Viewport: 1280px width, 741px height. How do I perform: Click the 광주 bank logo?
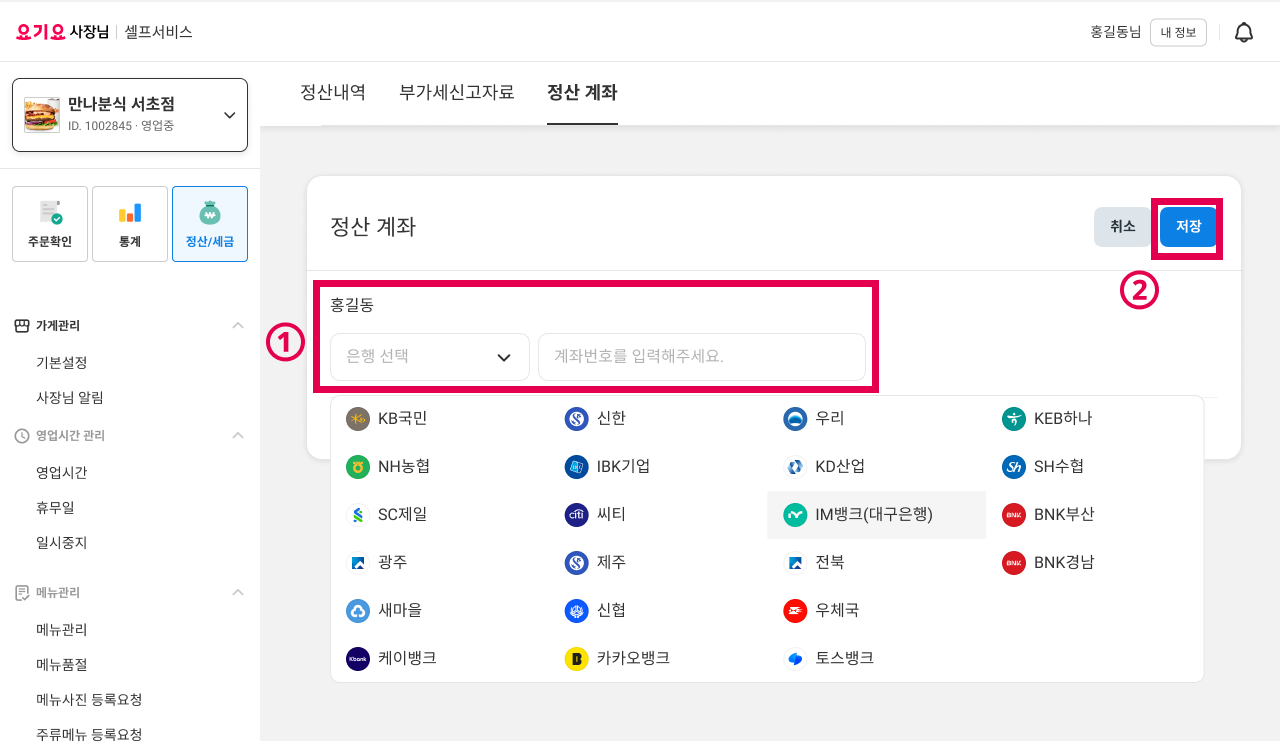pyautogui.click(x=358, y=563)
